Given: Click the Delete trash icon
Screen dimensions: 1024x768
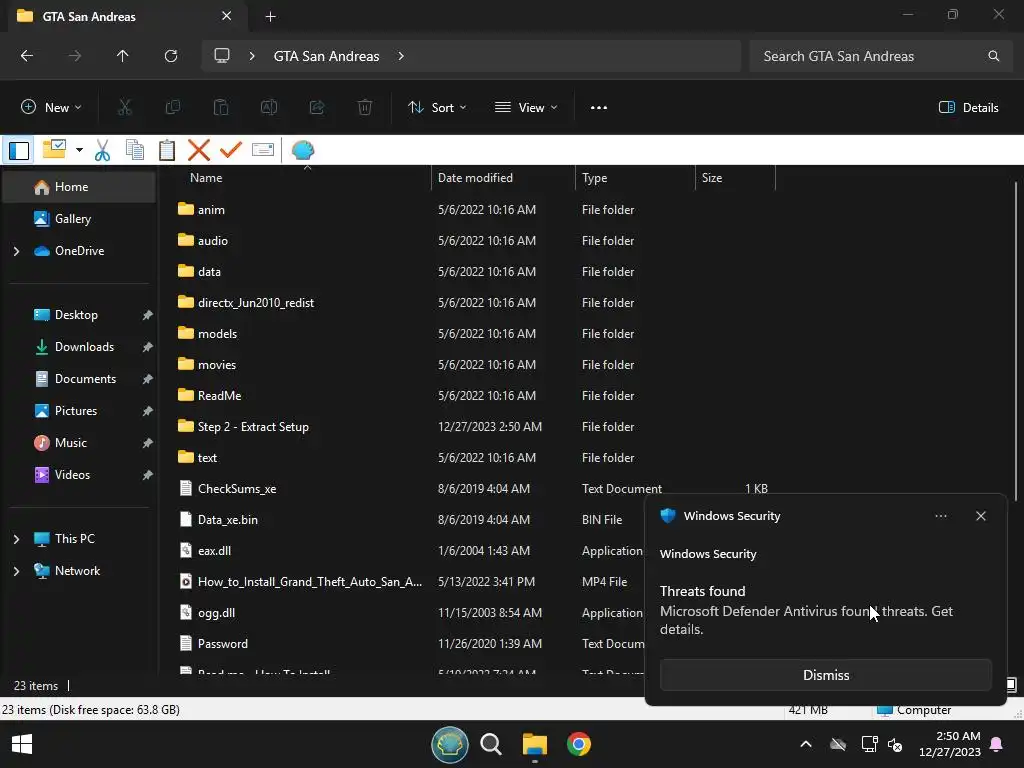Looking at the screenshot, I should [x=365, y=107].
